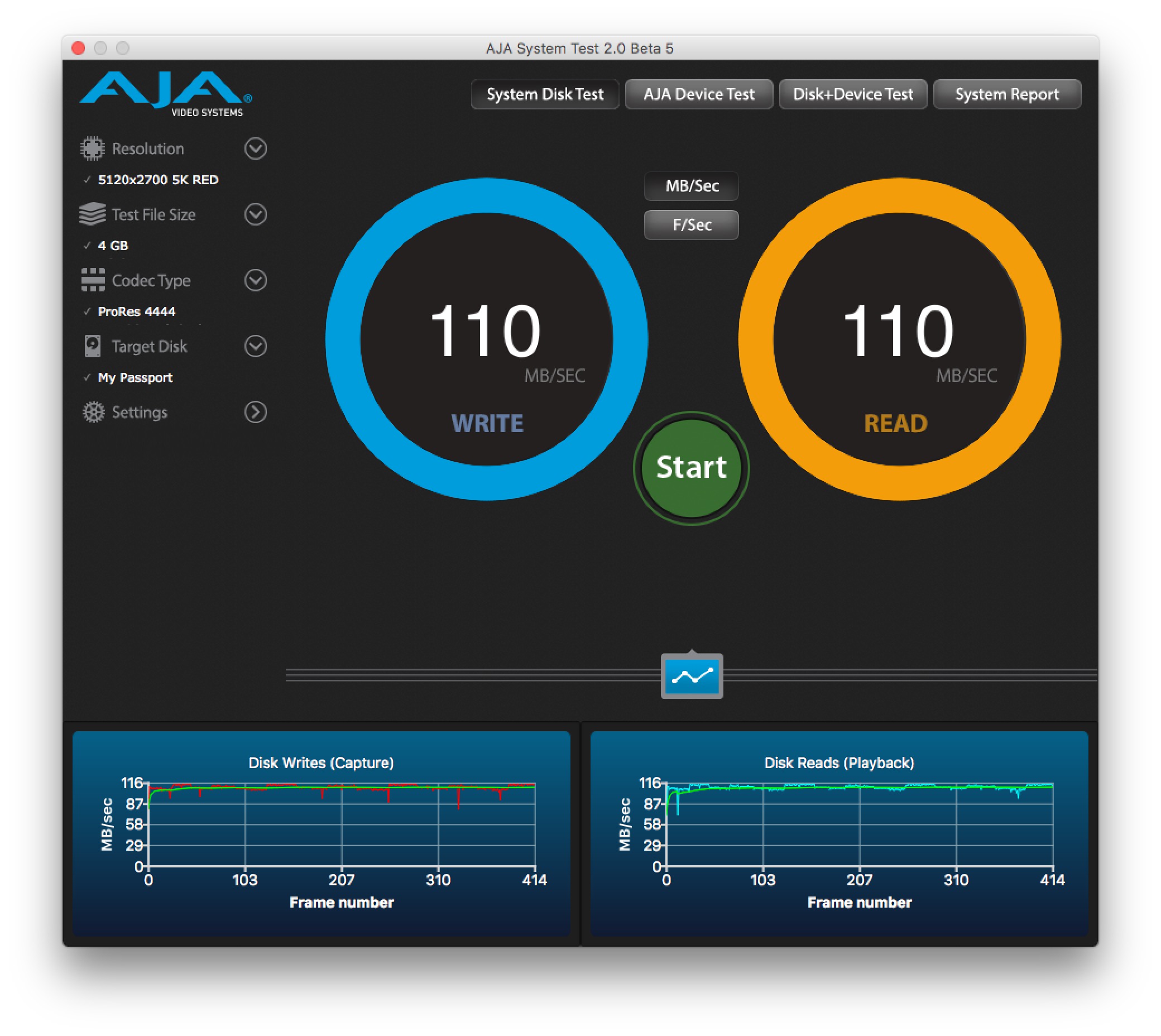The height and width of the screenshot is (1036, 1161).
Task: Click the Settings gear icon
Action: coord(93,412)
